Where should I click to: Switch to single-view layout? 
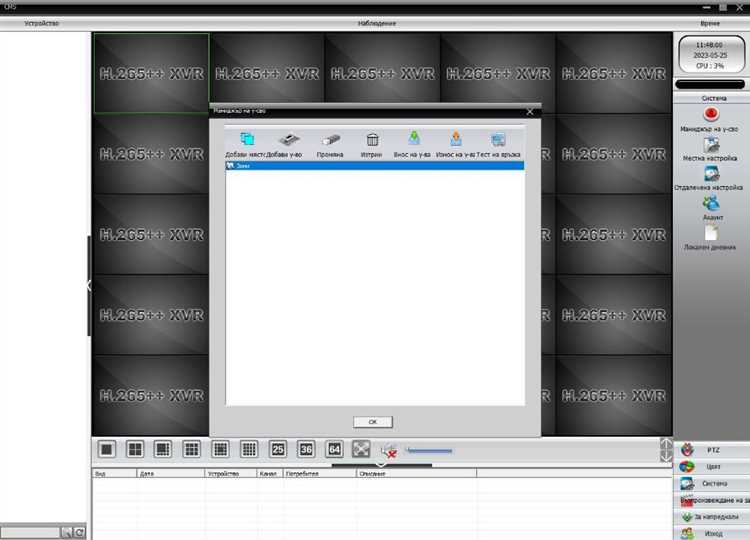107,449
